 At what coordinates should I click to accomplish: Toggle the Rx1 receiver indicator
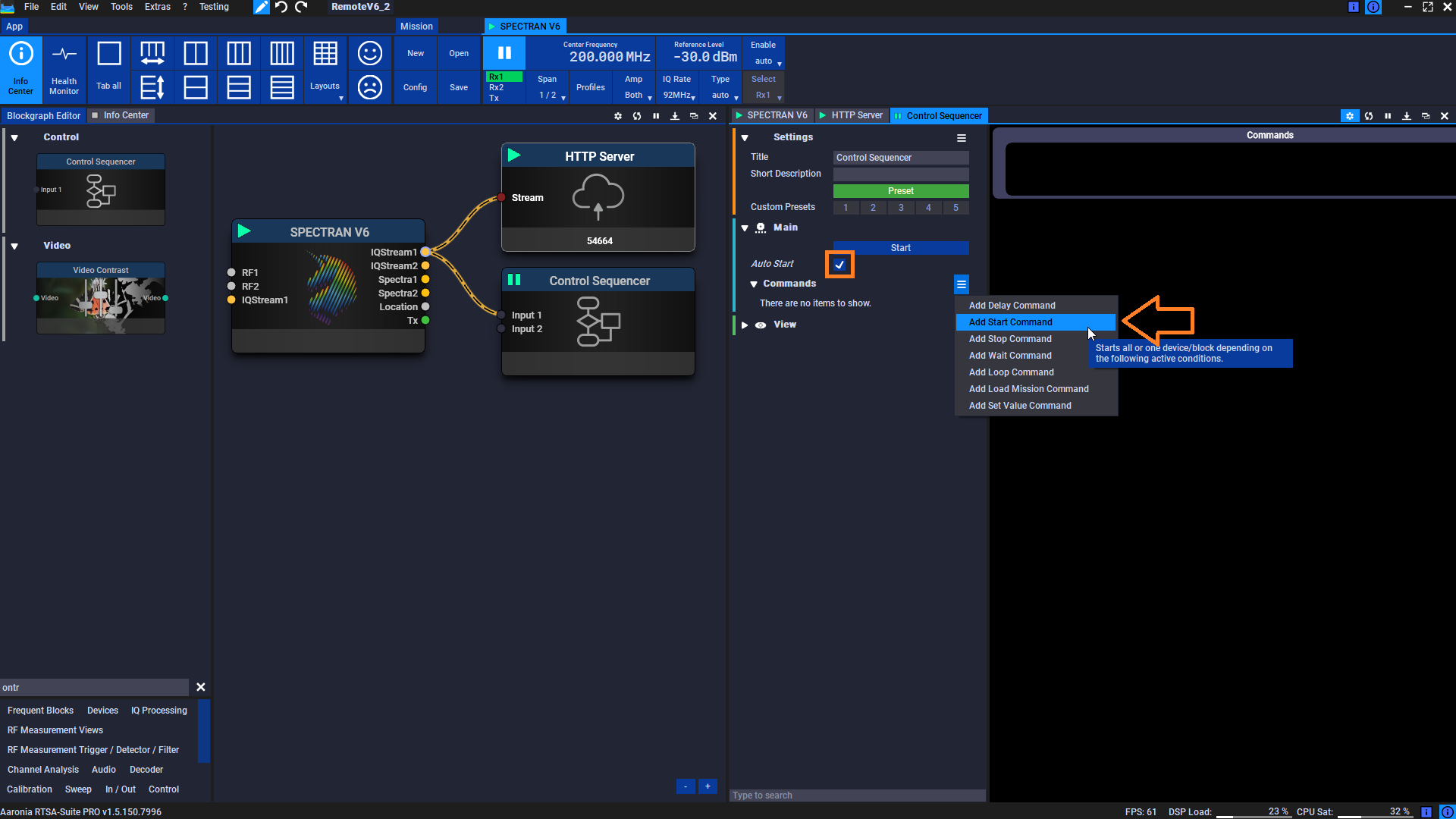(504, 77)
